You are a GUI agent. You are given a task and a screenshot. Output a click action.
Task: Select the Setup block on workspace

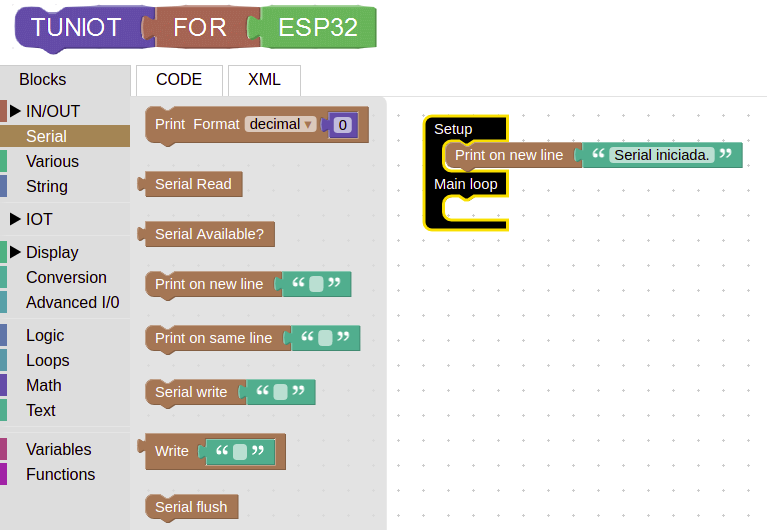(x=453, y=129)
